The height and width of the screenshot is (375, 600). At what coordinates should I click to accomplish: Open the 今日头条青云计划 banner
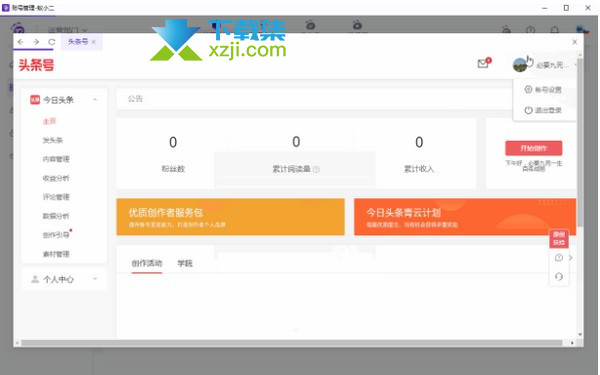[x=465, y=217]
